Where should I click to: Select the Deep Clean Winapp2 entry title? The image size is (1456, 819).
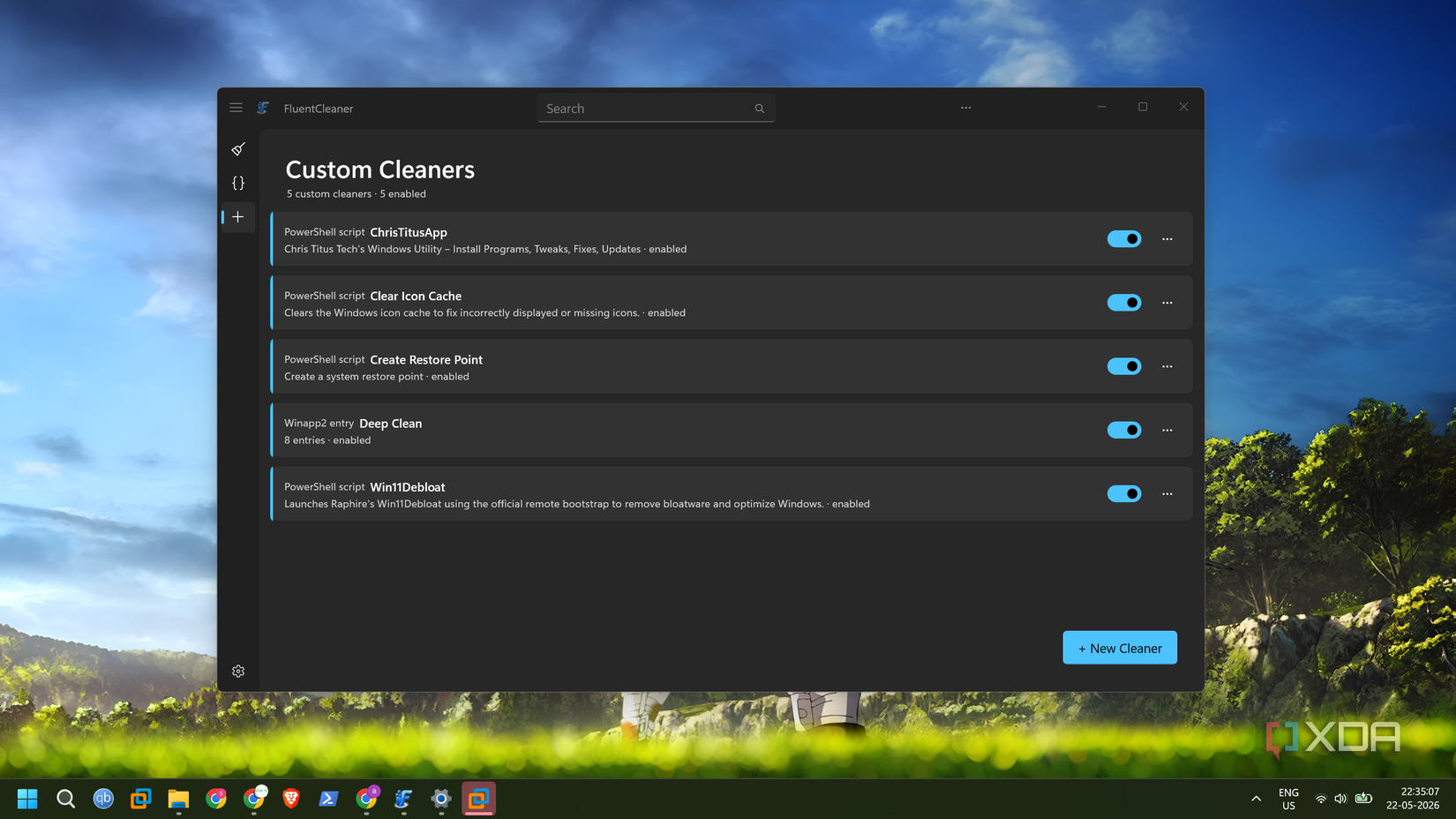391,424
